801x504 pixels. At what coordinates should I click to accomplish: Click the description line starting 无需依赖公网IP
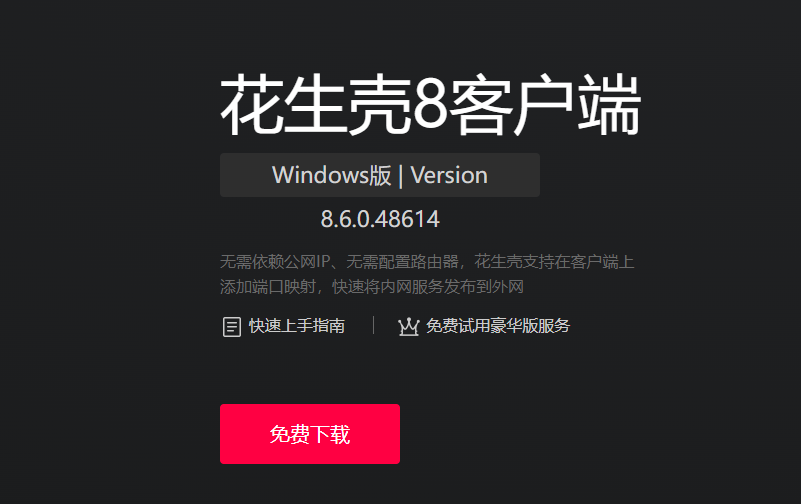[x=427, y=262]
